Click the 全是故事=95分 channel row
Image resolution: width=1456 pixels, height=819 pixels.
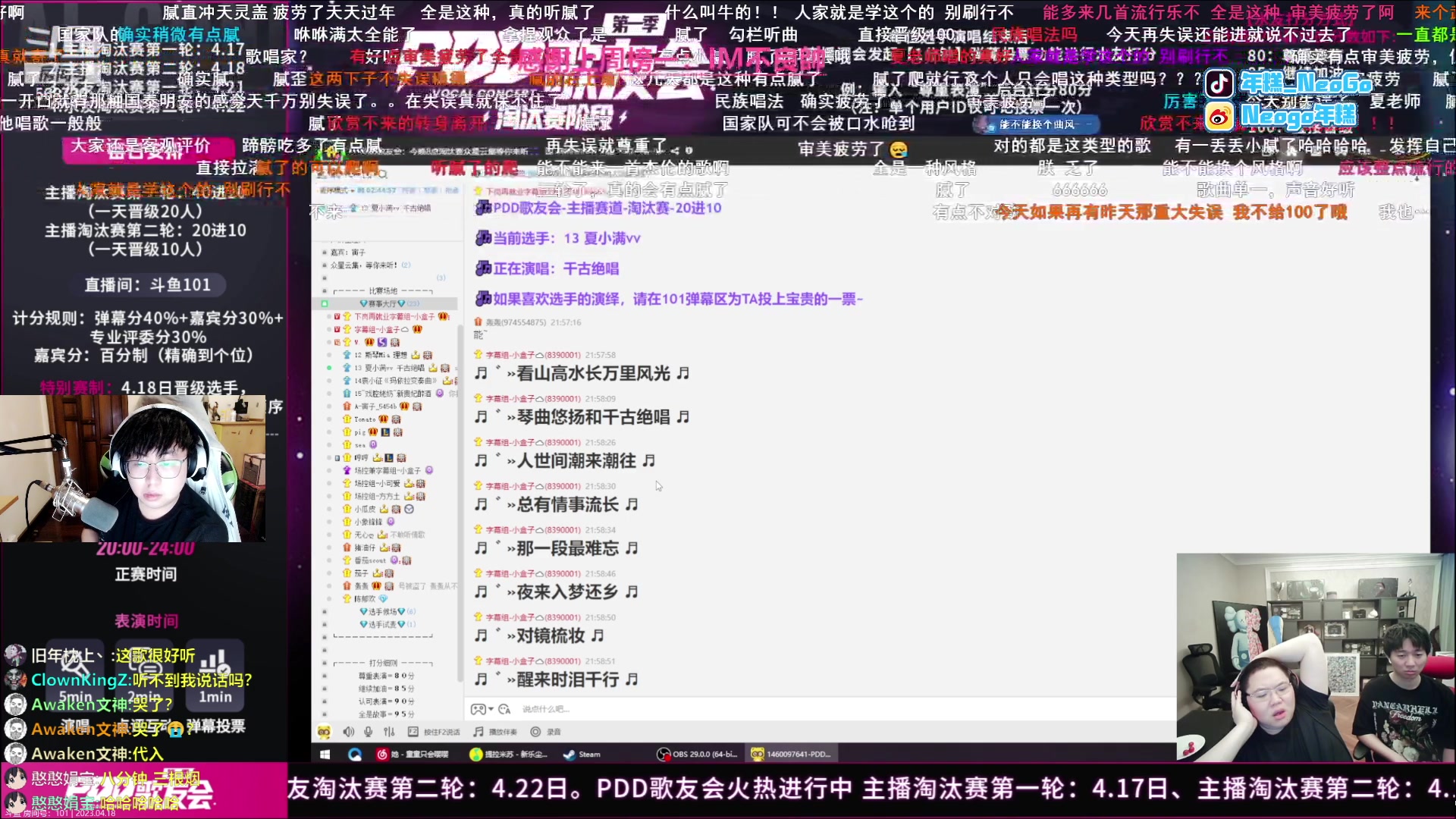coord(386,714)
